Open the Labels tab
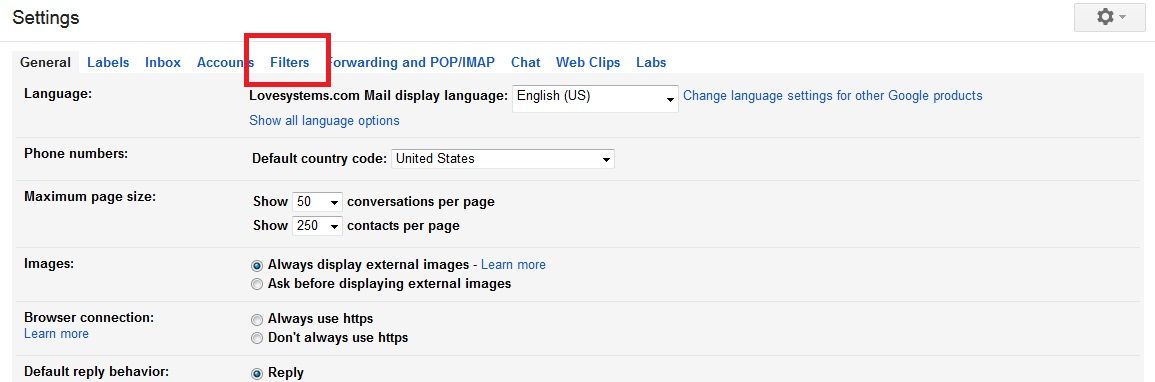The image size is (1155, 382). click(x=108, y=63)
